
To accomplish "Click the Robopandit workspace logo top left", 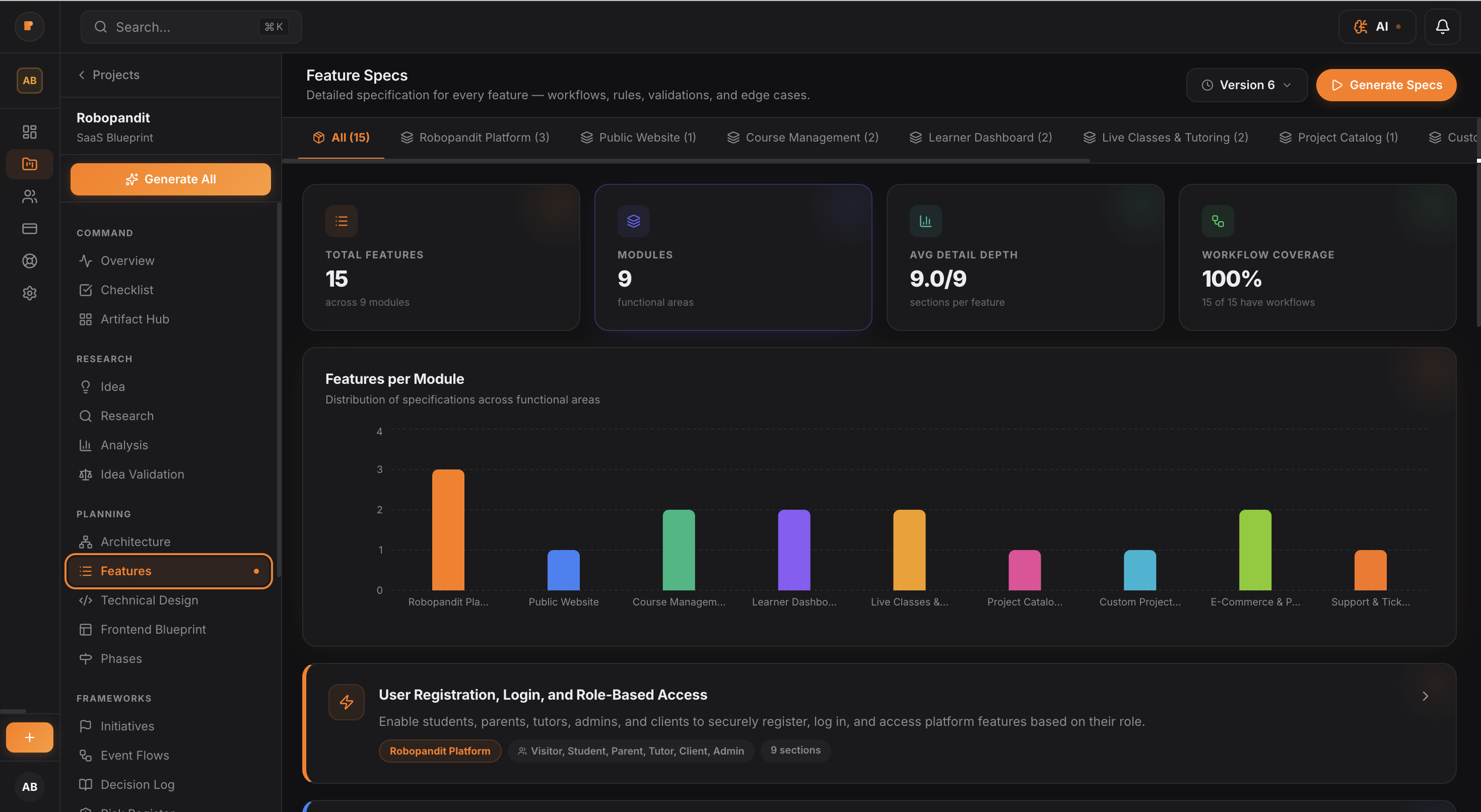I will click(29, 27).
